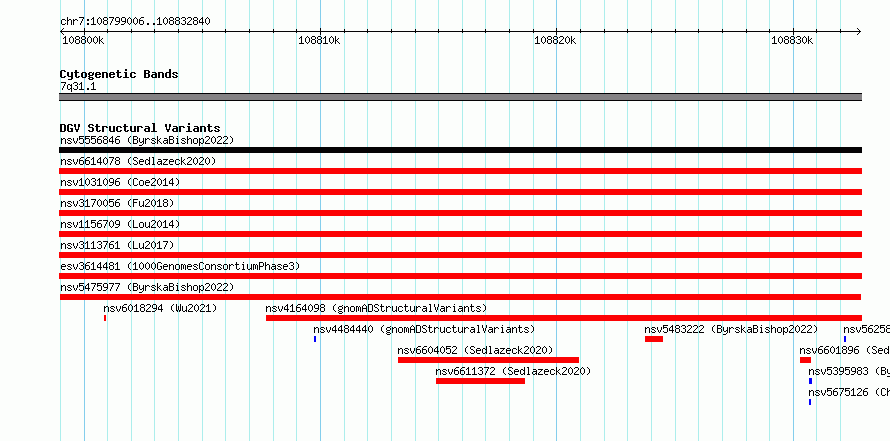Open nsv6018294 (Wu2021) label

(x=160, y=308)
